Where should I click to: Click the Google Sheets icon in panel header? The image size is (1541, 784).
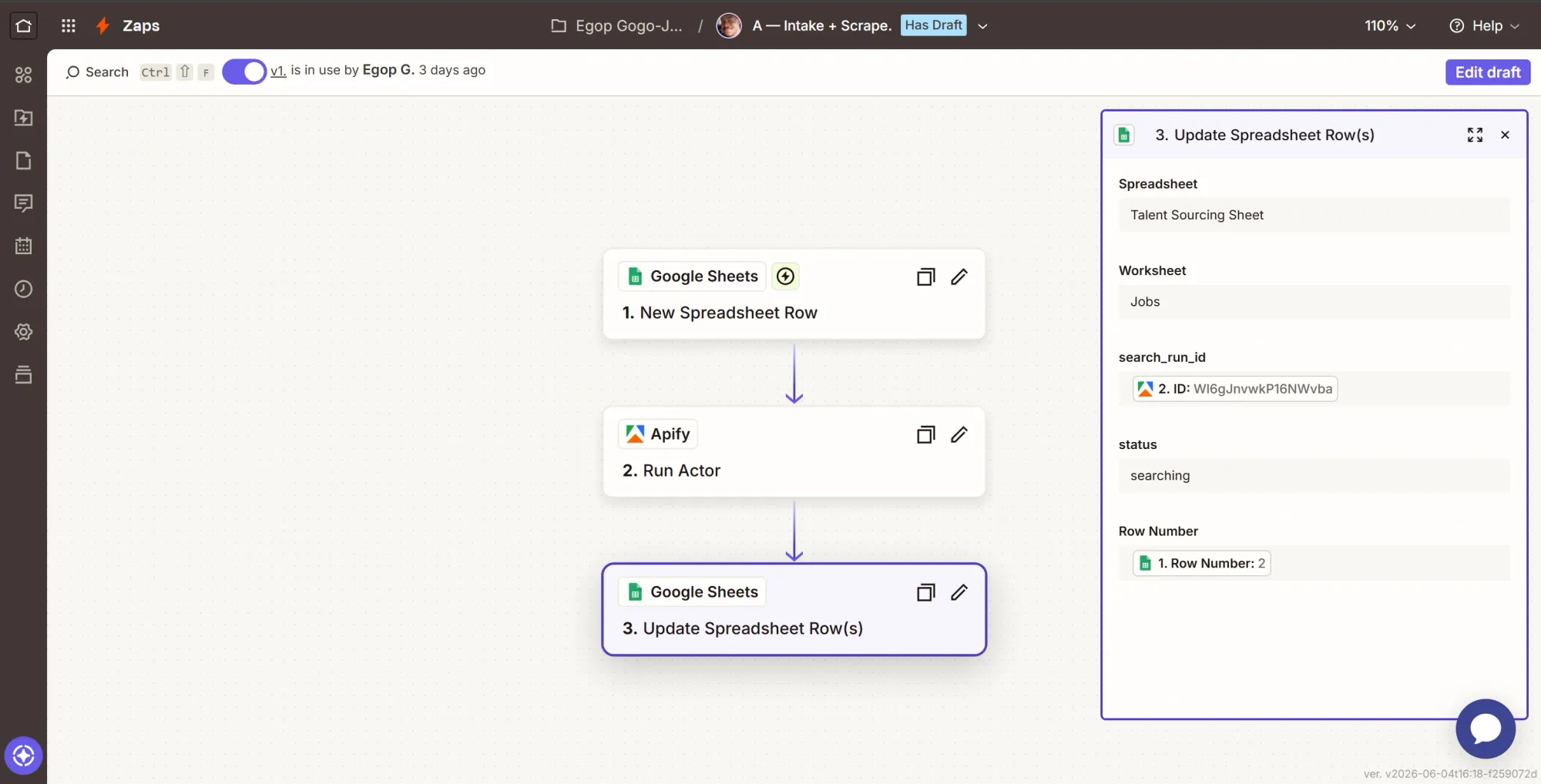click(x=1124, y=136)
